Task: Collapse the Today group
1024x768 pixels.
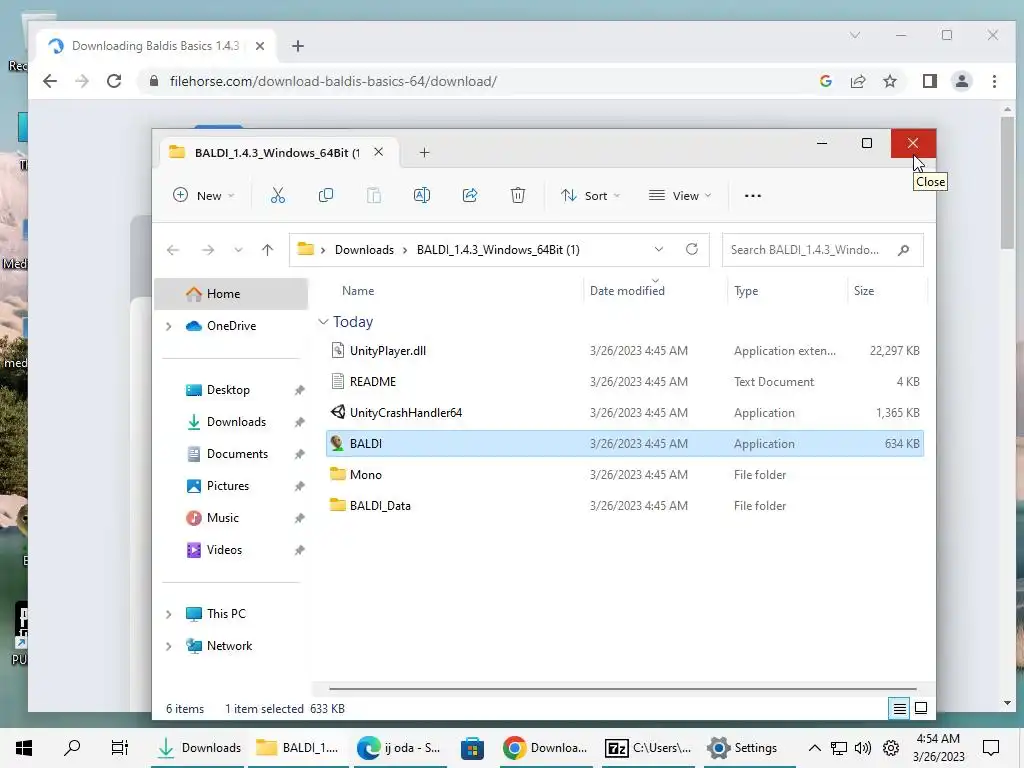Action: (323, 322)
